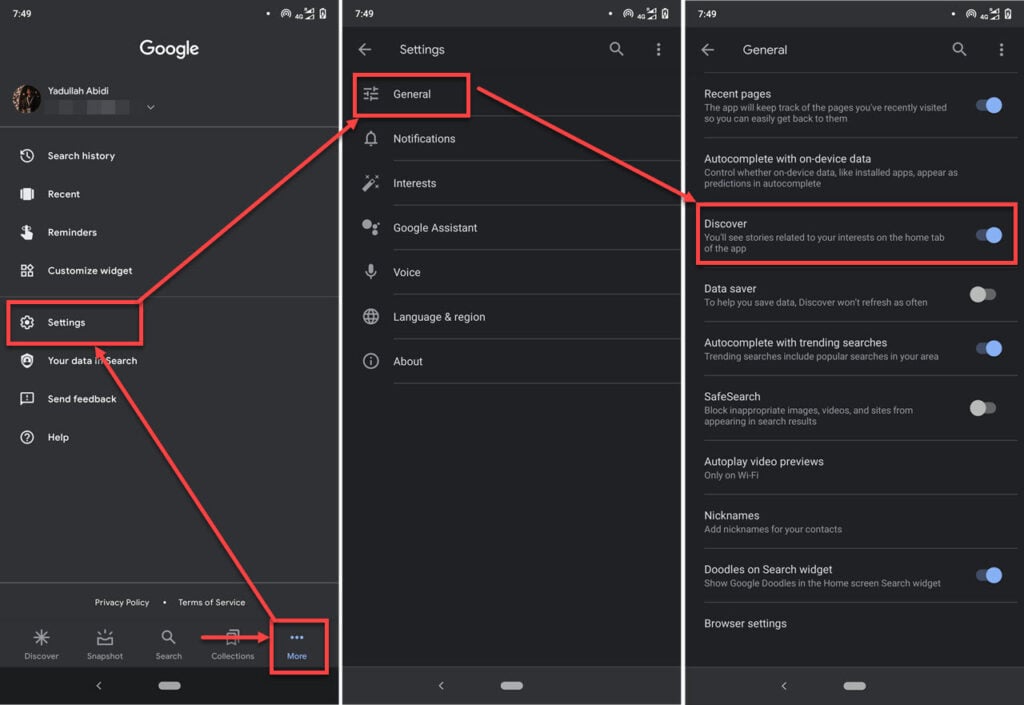Open the Nicknames setting
Image resolution: width=1024 pixels, height=705 pixels.
(860, 522)
